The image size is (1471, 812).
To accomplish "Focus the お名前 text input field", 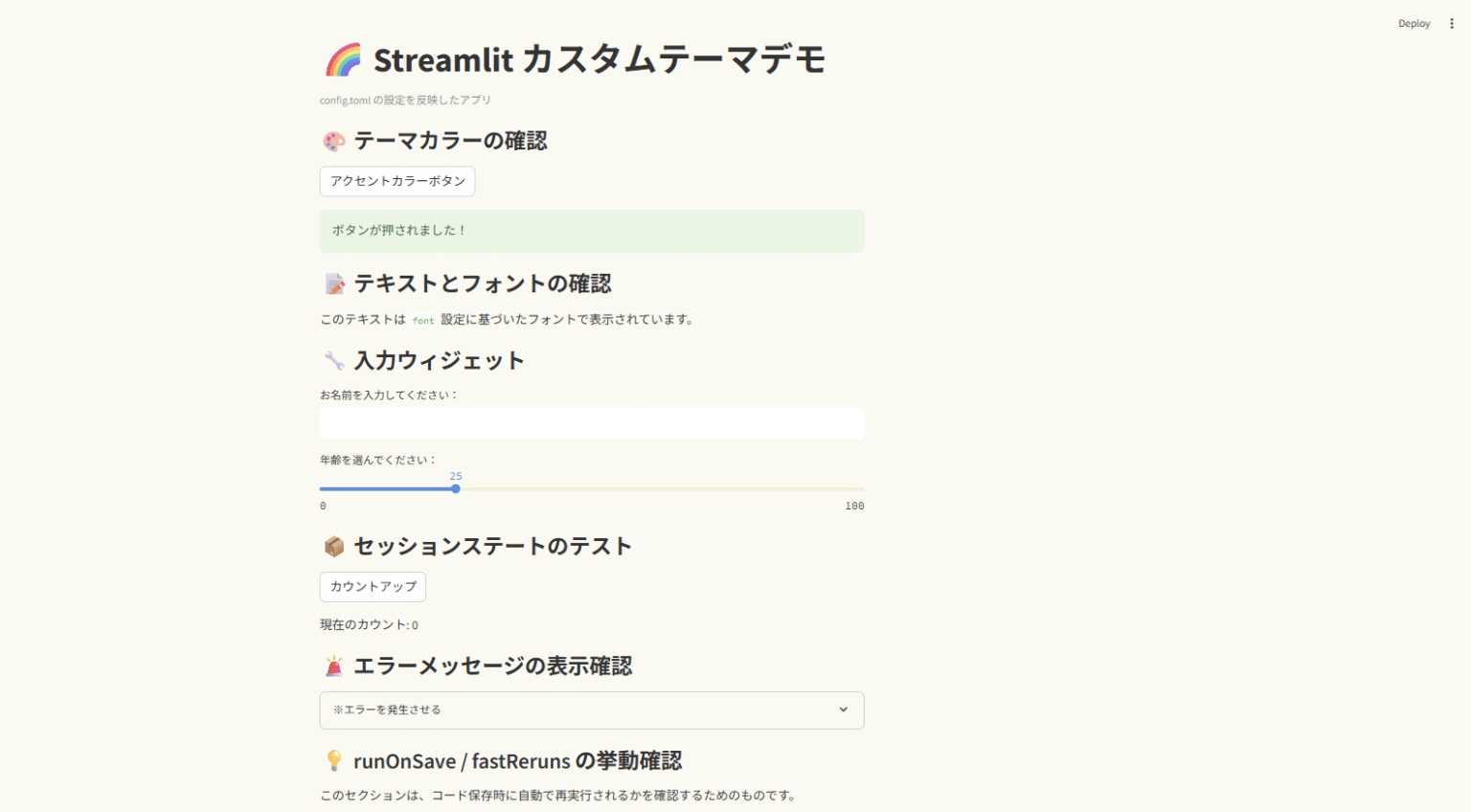I will point(591,423).
